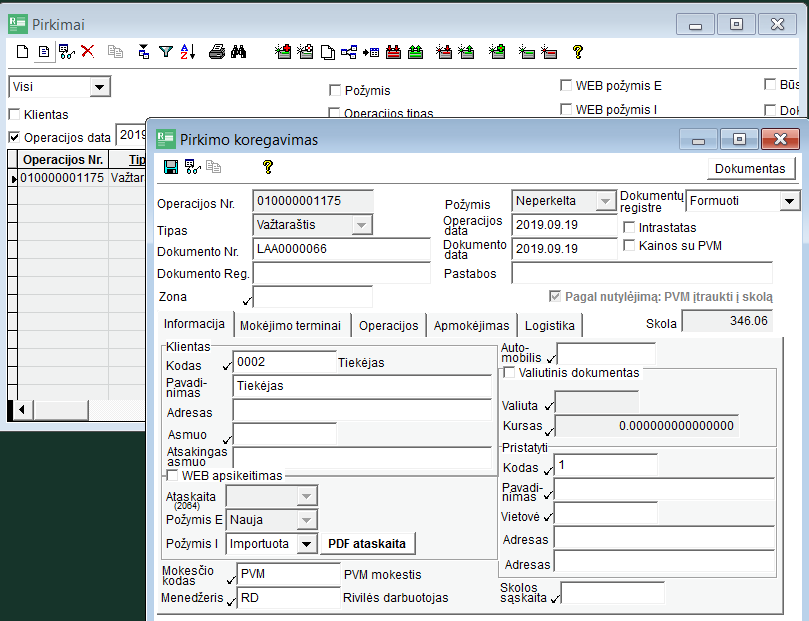Click the printer icon in Pirkimai toolbar
This screenshot has width=809, height=621.
(217, 52)
